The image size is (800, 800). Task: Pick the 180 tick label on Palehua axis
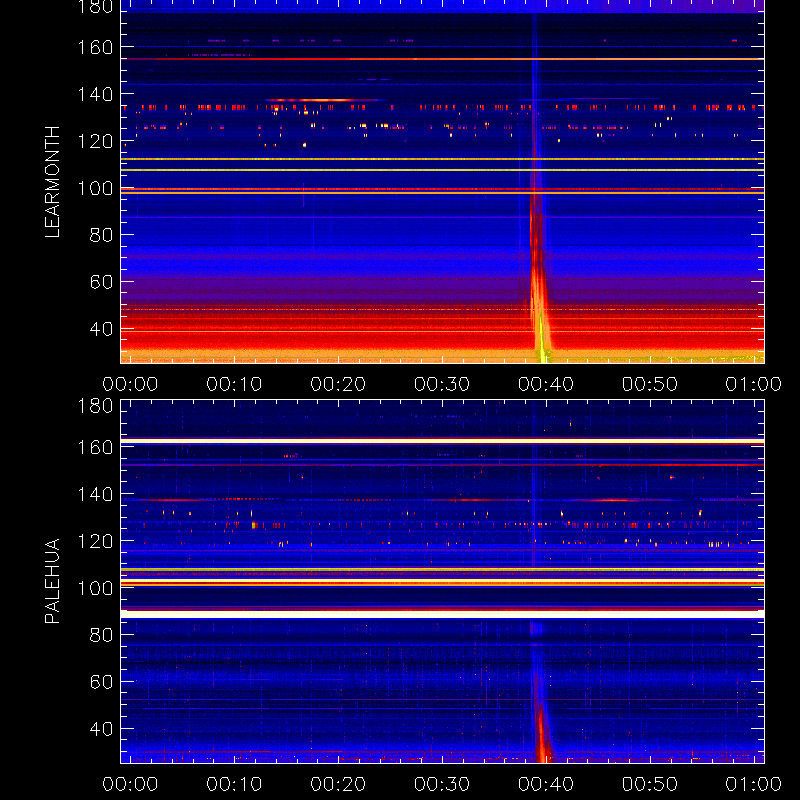click(95, 406)
